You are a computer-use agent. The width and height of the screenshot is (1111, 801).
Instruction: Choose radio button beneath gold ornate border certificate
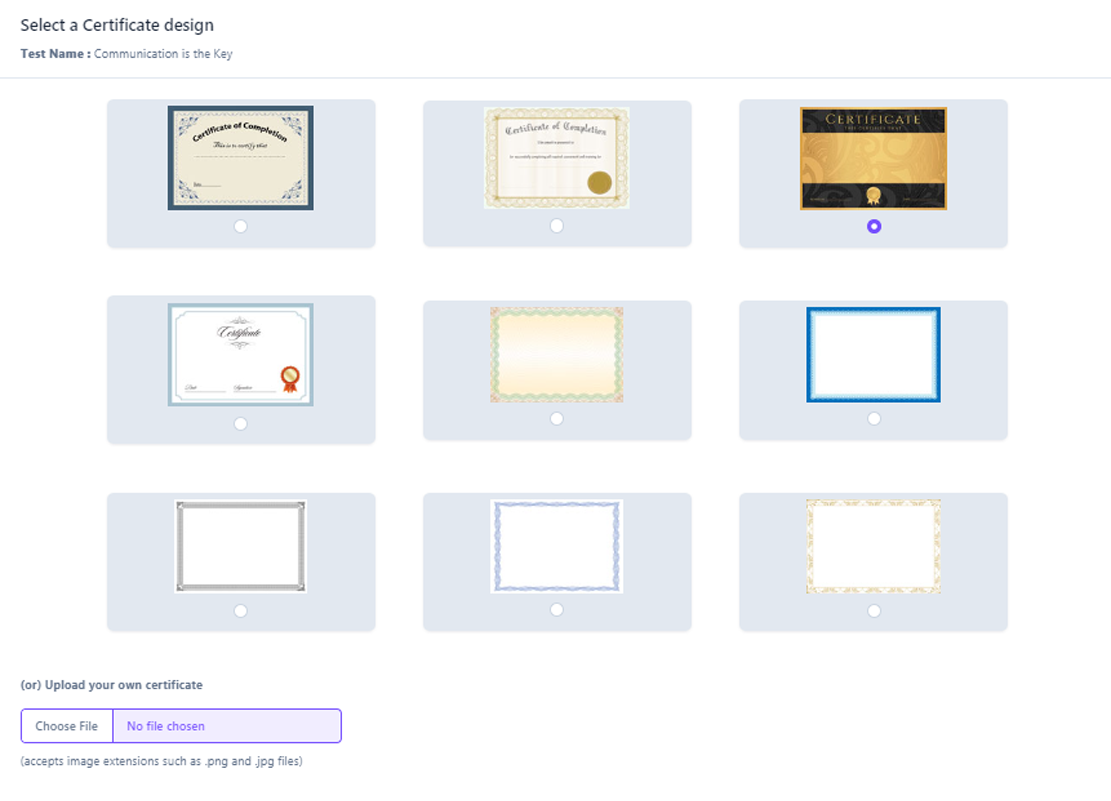[x=874, y=611]
